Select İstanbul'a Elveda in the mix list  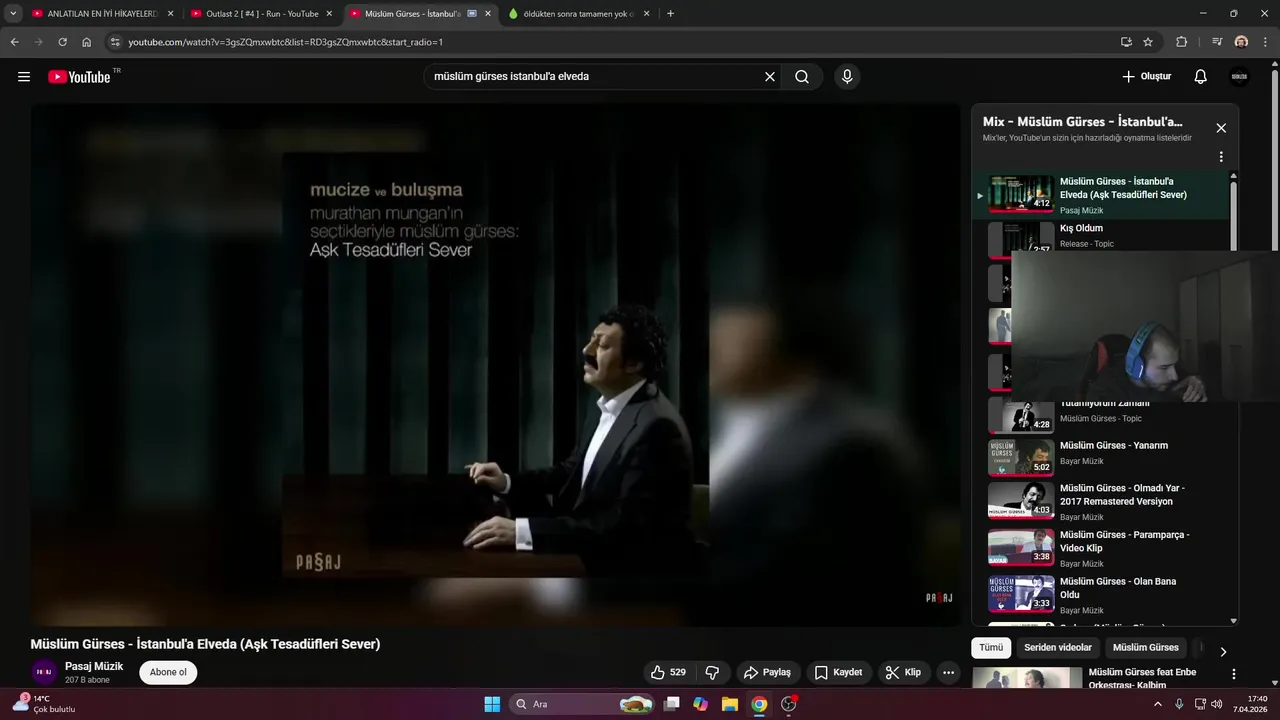tap(1103, 195)
